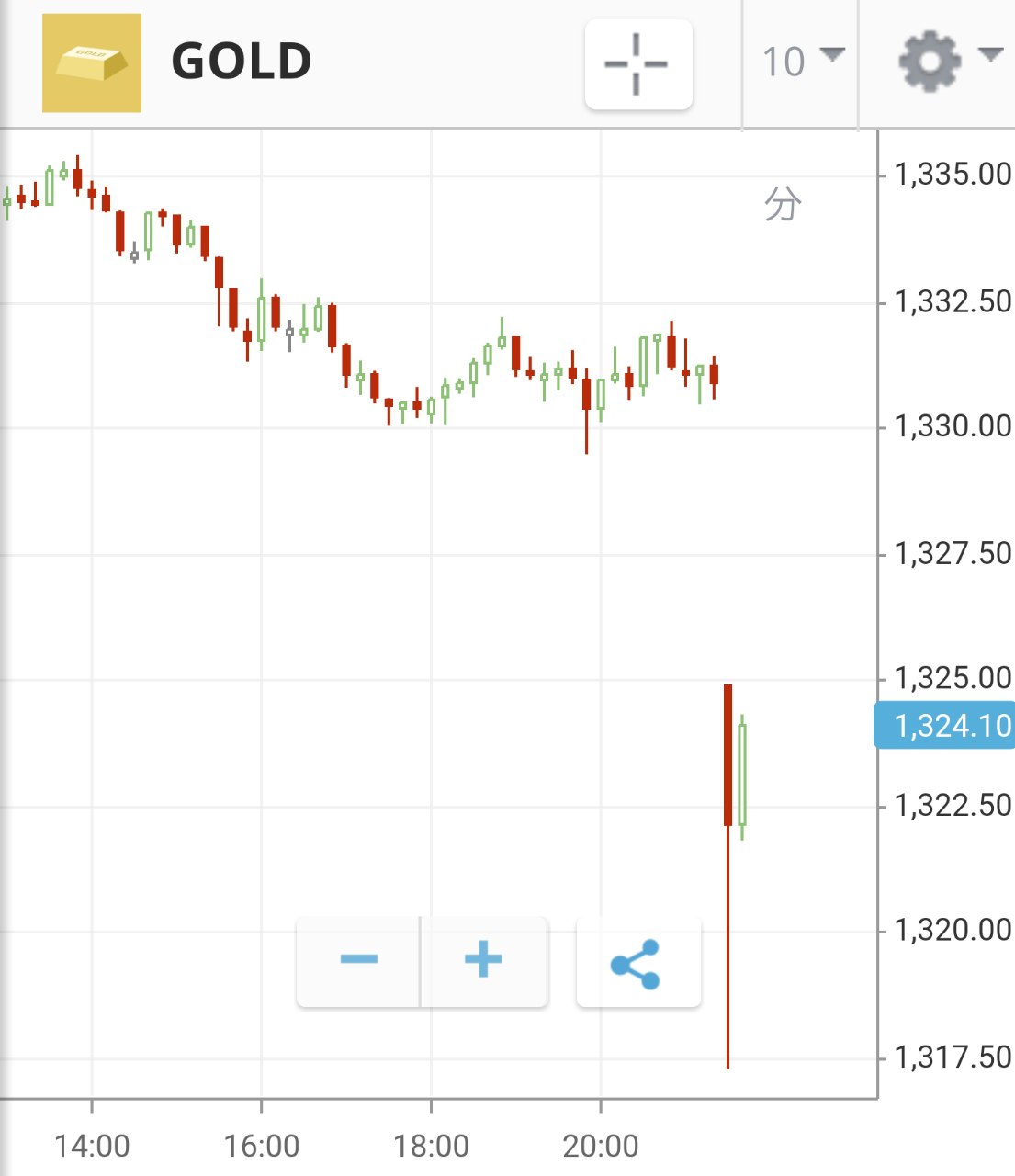Zoom out with the minus button
1015x1176 pixels.
tap(358, 961)
